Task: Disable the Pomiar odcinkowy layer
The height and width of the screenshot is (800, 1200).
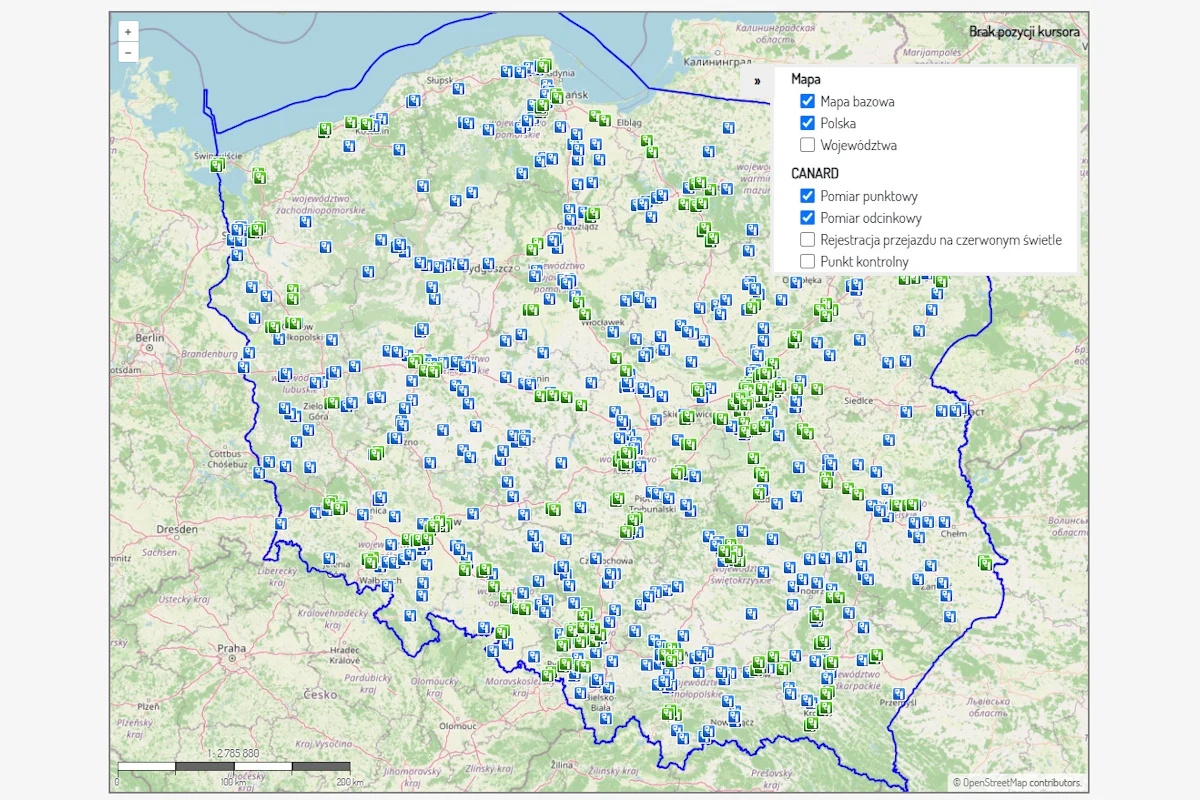Action: 808,218
